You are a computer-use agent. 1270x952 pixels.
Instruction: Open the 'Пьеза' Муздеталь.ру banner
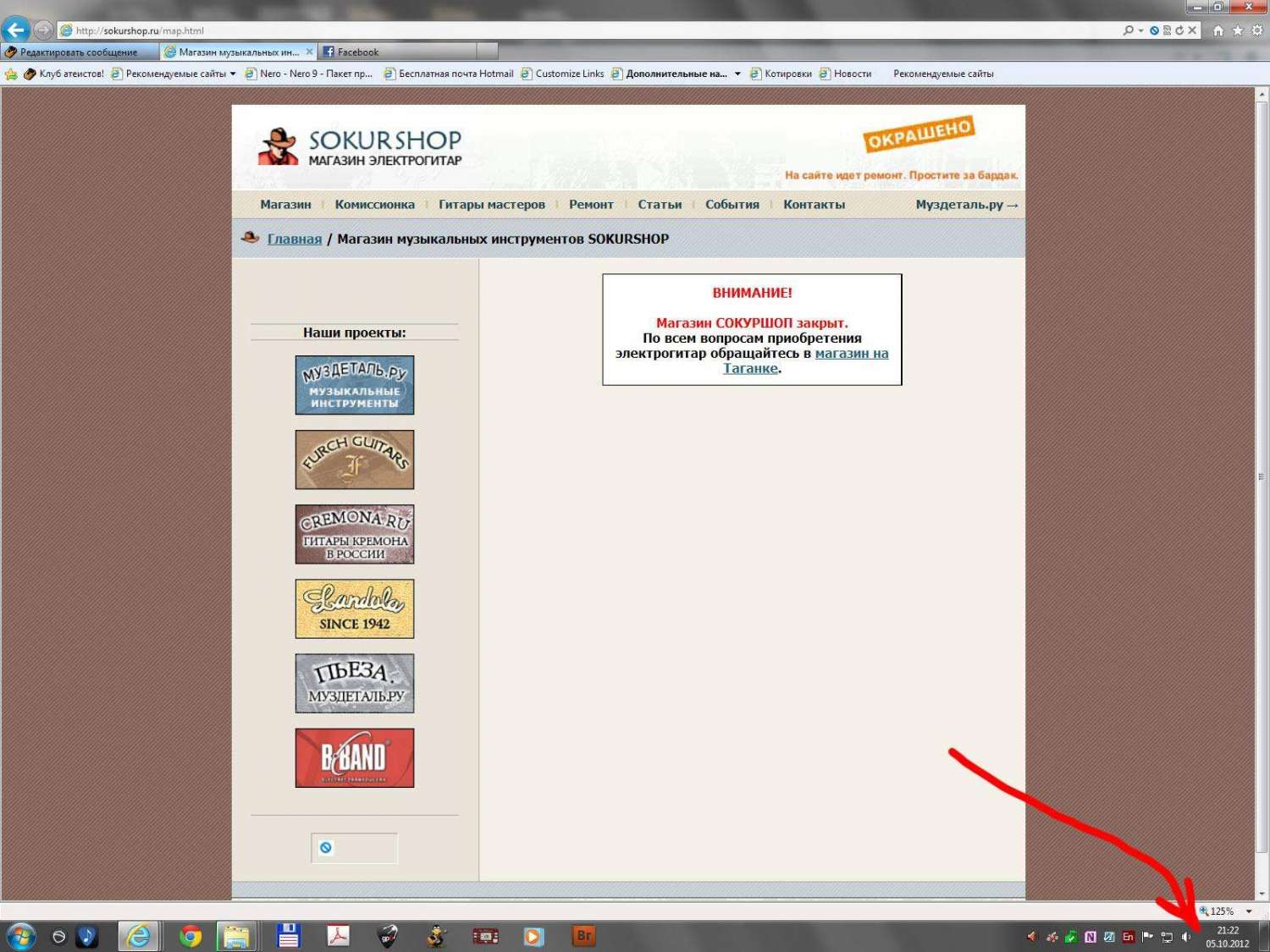click(x=355, y=683)
